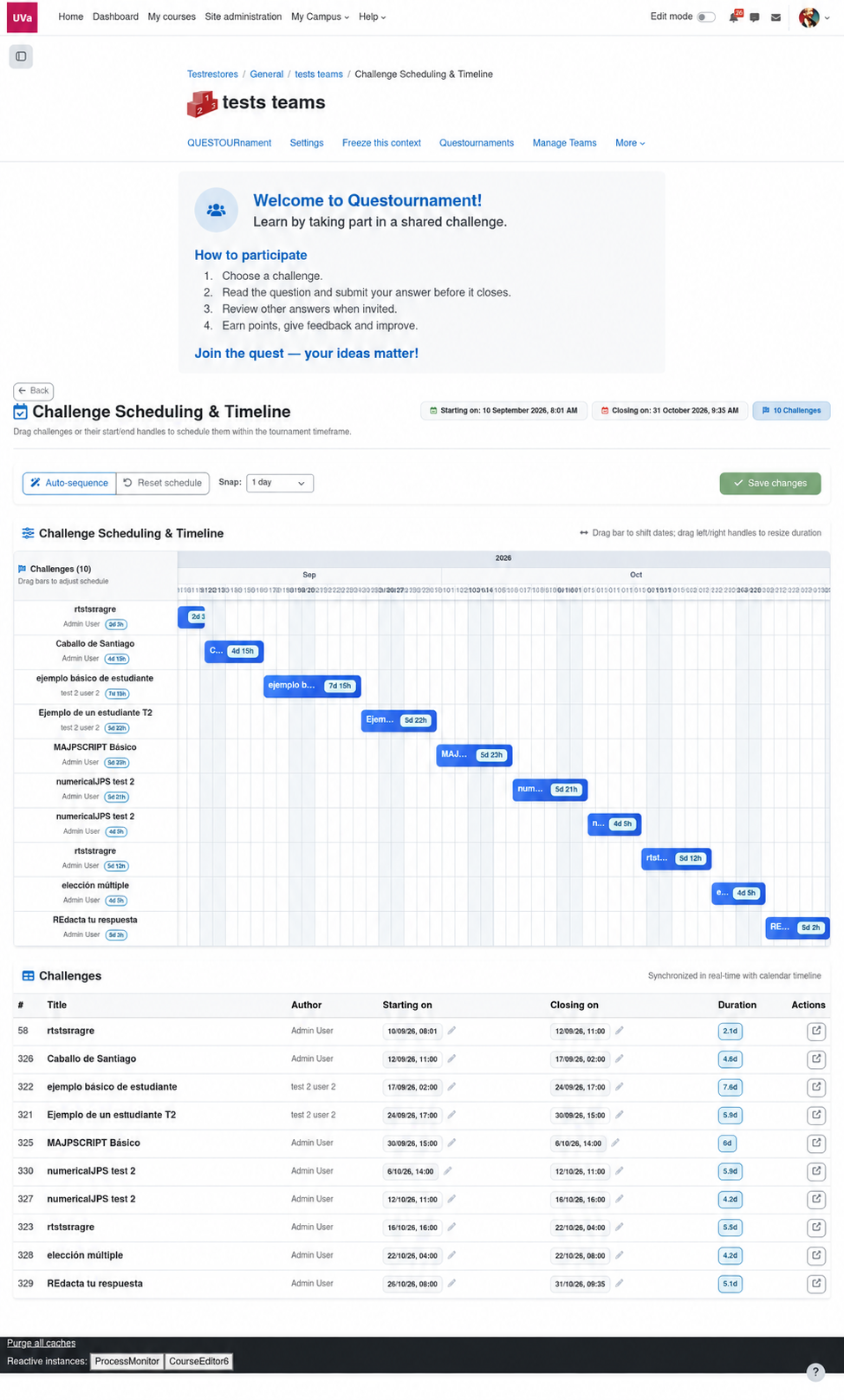The height and width of the screenshot is (1400, 844).
Task: Open challenge 323 rtstsrragre action icon
Action: pyautogui.click(x=816, y=1227)
